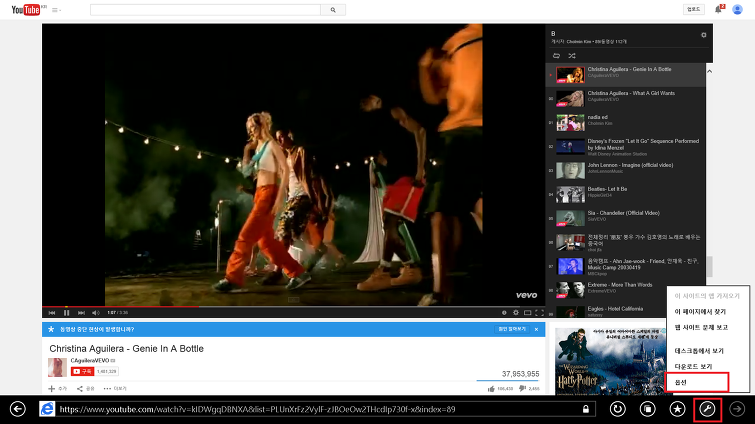Play Beatles- Let It Be playlist item
This screenshot has height=424, width=755.
(625, 194)
